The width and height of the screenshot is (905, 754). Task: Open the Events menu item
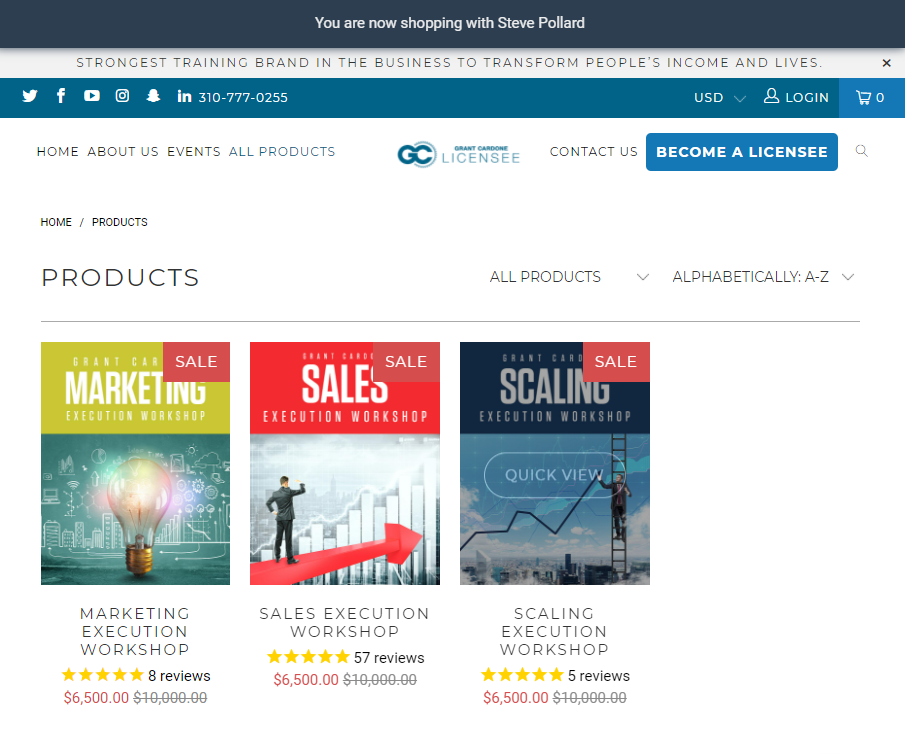click(x=194, y=152)
